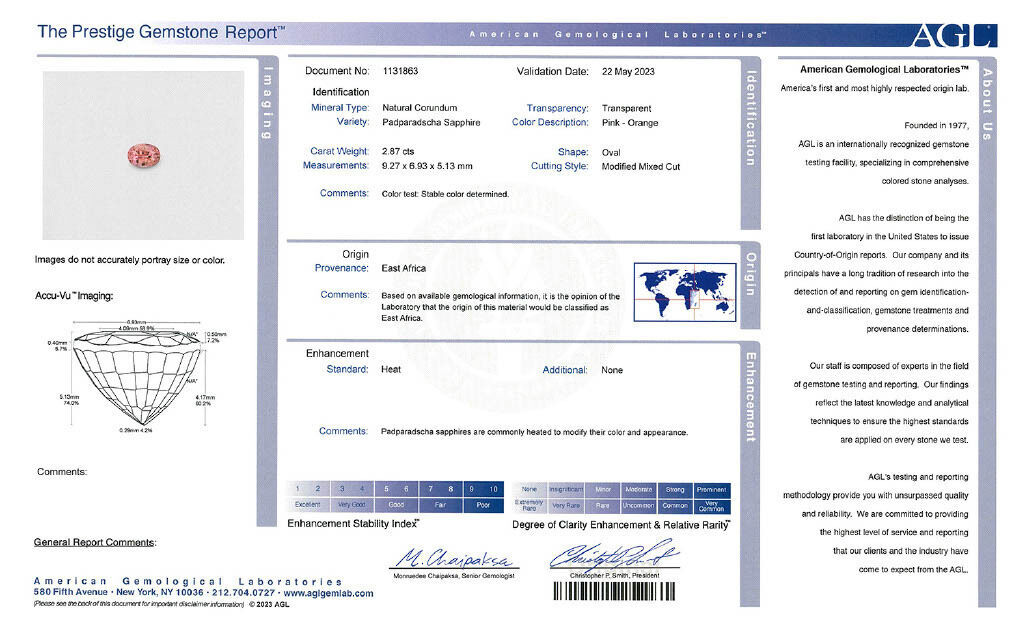Click the 'Pink - Orange' color description
1024x623 pixels.
point(630,123)
